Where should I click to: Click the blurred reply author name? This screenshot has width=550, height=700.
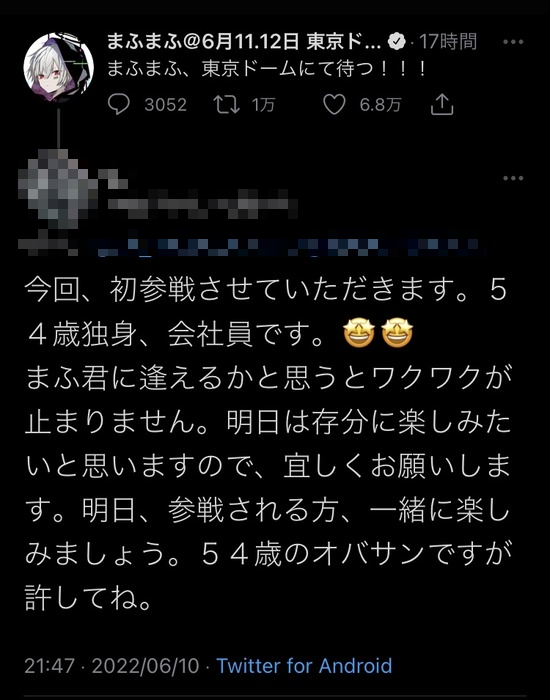[203, 202]
